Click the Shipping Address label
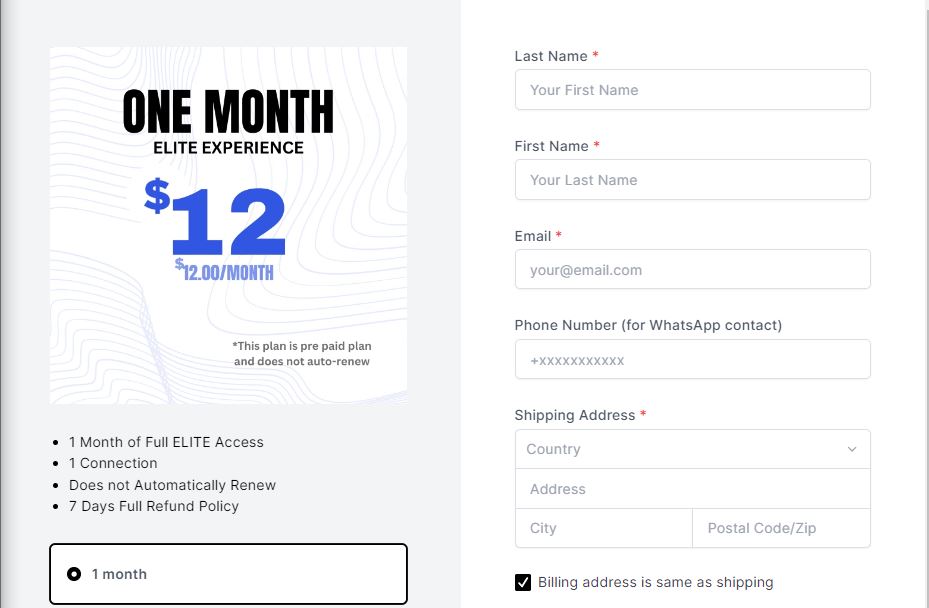This screenshot has width=929, height=608. tap(575, 415)
